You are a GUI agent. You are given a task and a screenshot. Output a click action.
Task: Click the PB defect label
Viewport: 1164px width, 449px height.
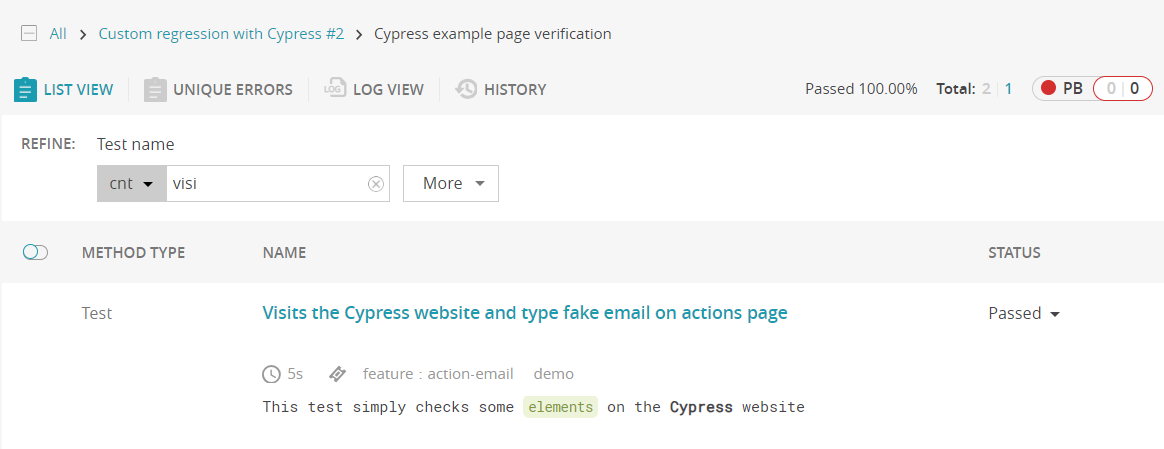tap(1072, 89)
